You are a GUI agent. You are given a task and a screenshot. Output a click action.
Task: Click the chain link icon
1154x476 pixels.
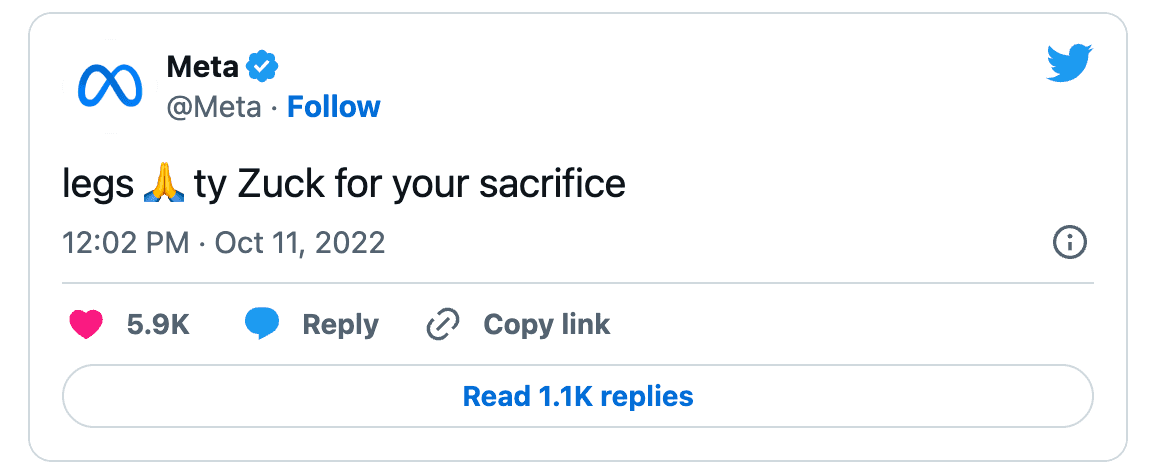[x=442, y=324]
